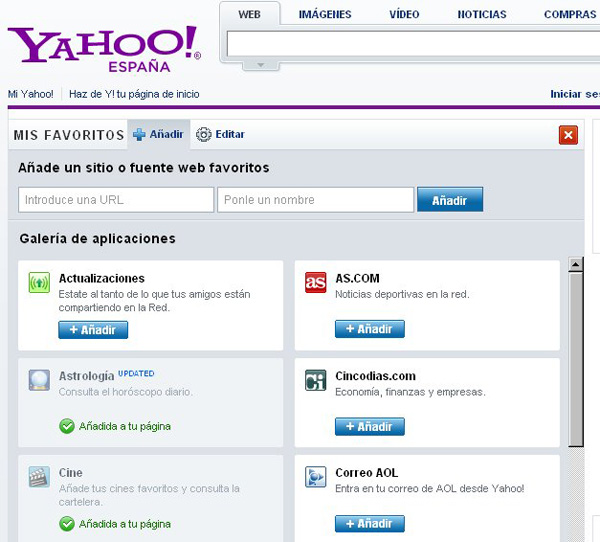Click the Astrología crystal ball icon
Screen dimensions: 600x542
39,380
